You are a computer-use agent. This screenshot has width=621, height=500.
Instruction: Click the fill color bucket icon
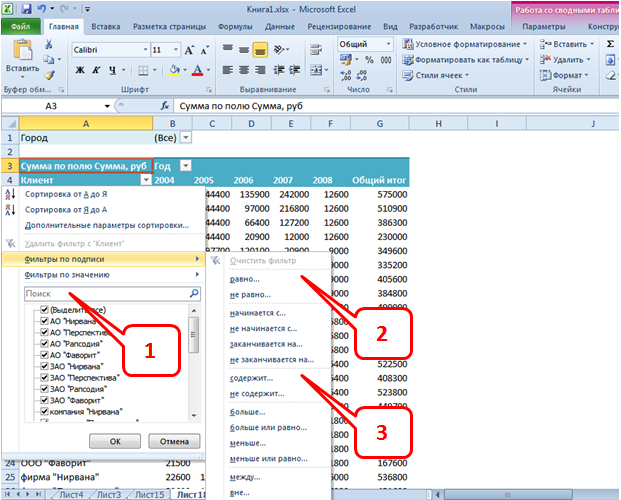172,70
